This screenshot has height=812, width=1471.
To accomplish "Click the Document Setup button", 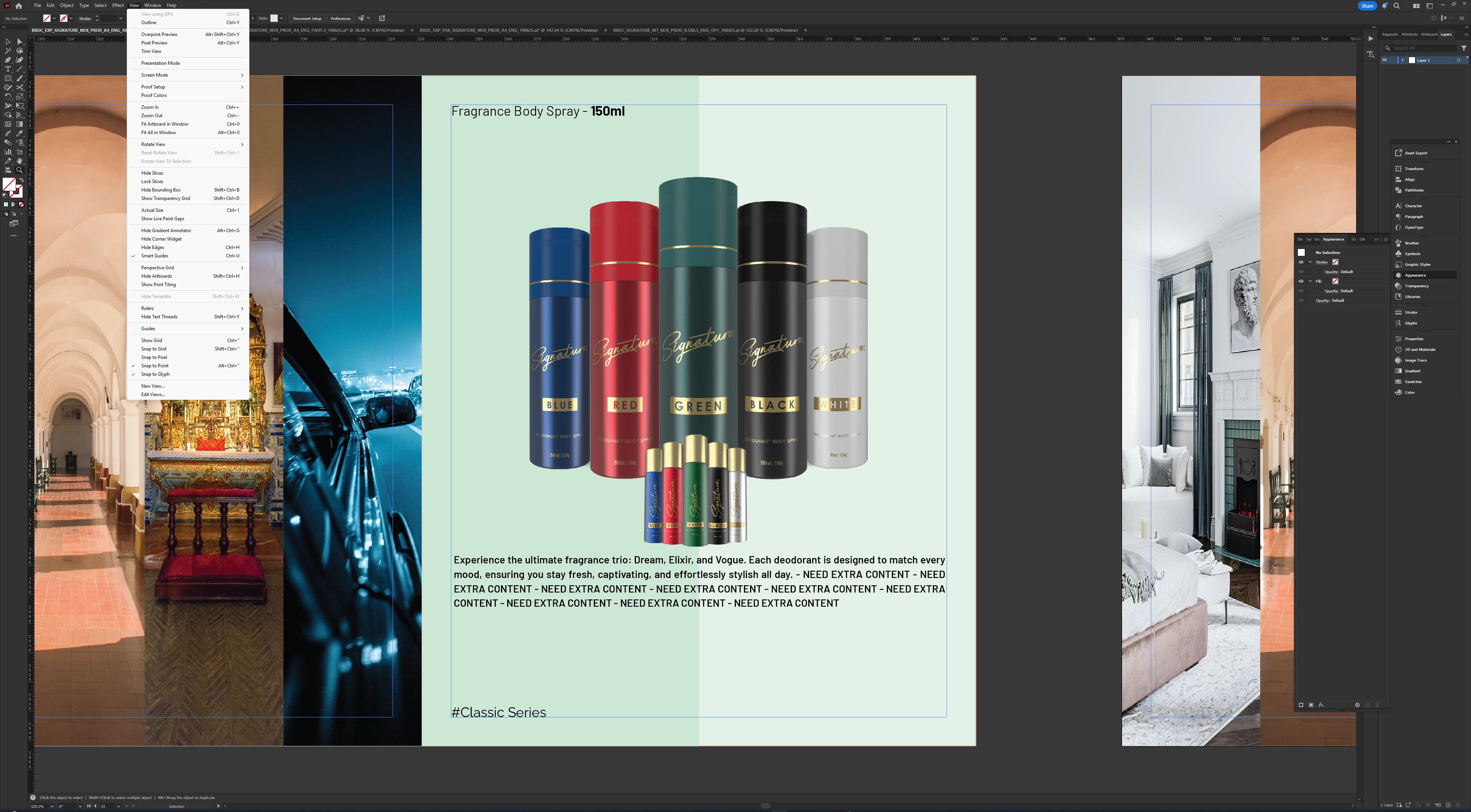I will [307, 18].
